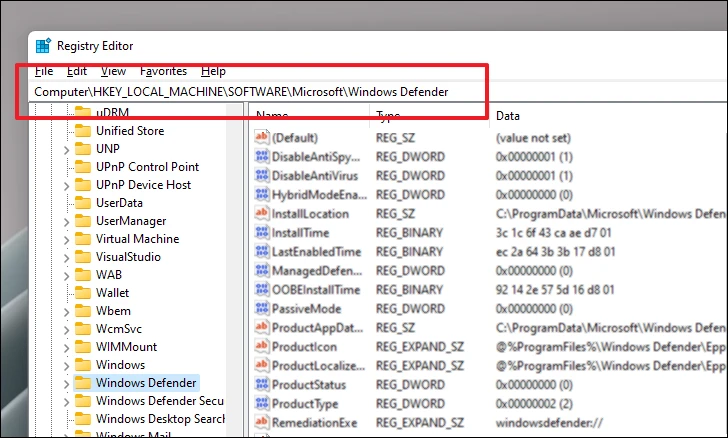This screenshot has height=438, width=728.
Task: Click data '3c 1c 6f 43 ca ae d7 01'
Action: pos(553,233)
